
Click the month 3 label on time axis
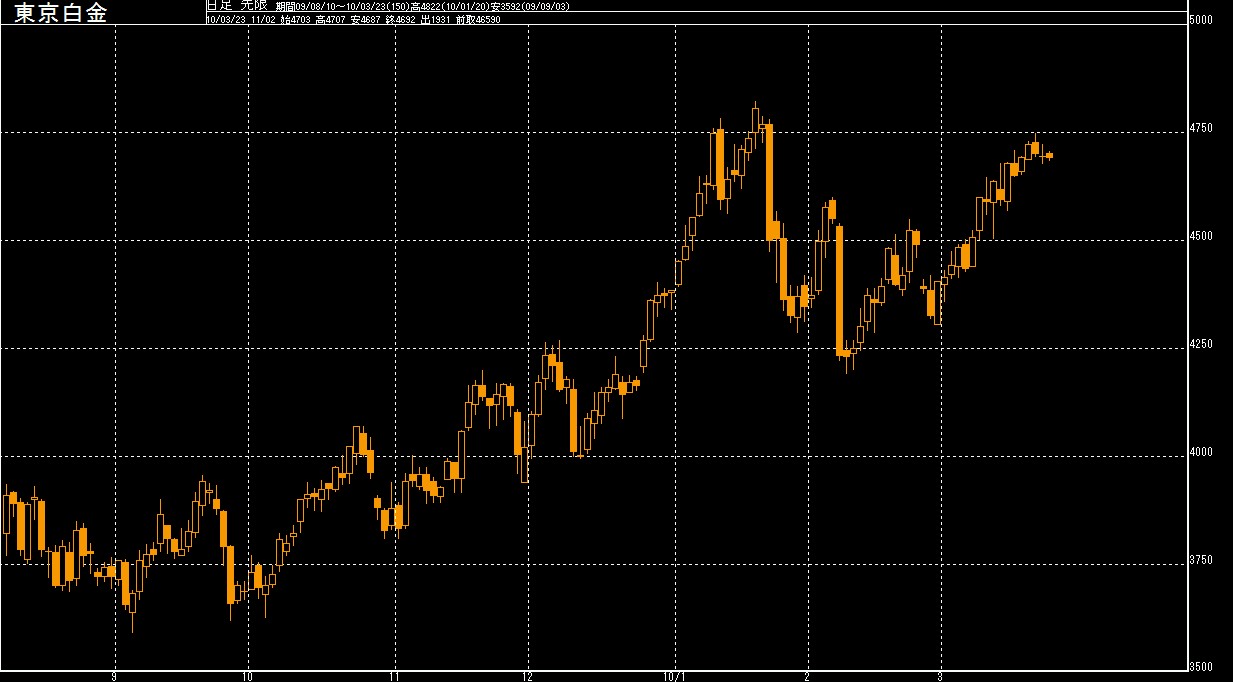(939, 676)
